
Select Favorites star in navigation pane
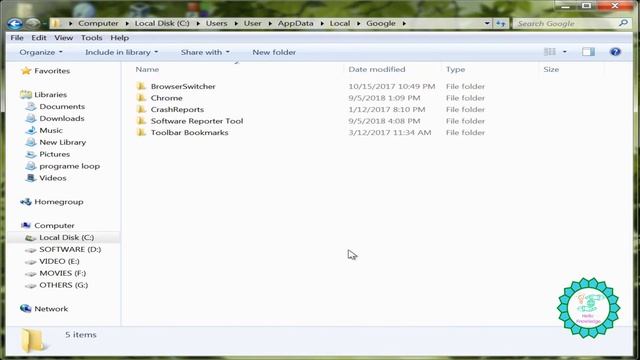[26, 71]
